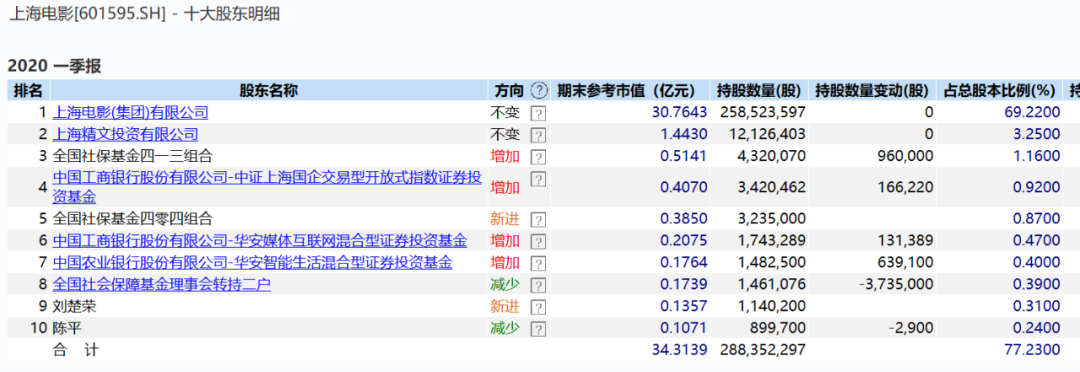Open the 全国社会保障基金理事会转持二户 link
Screen dimensions: 1080x372
(162, 285)
